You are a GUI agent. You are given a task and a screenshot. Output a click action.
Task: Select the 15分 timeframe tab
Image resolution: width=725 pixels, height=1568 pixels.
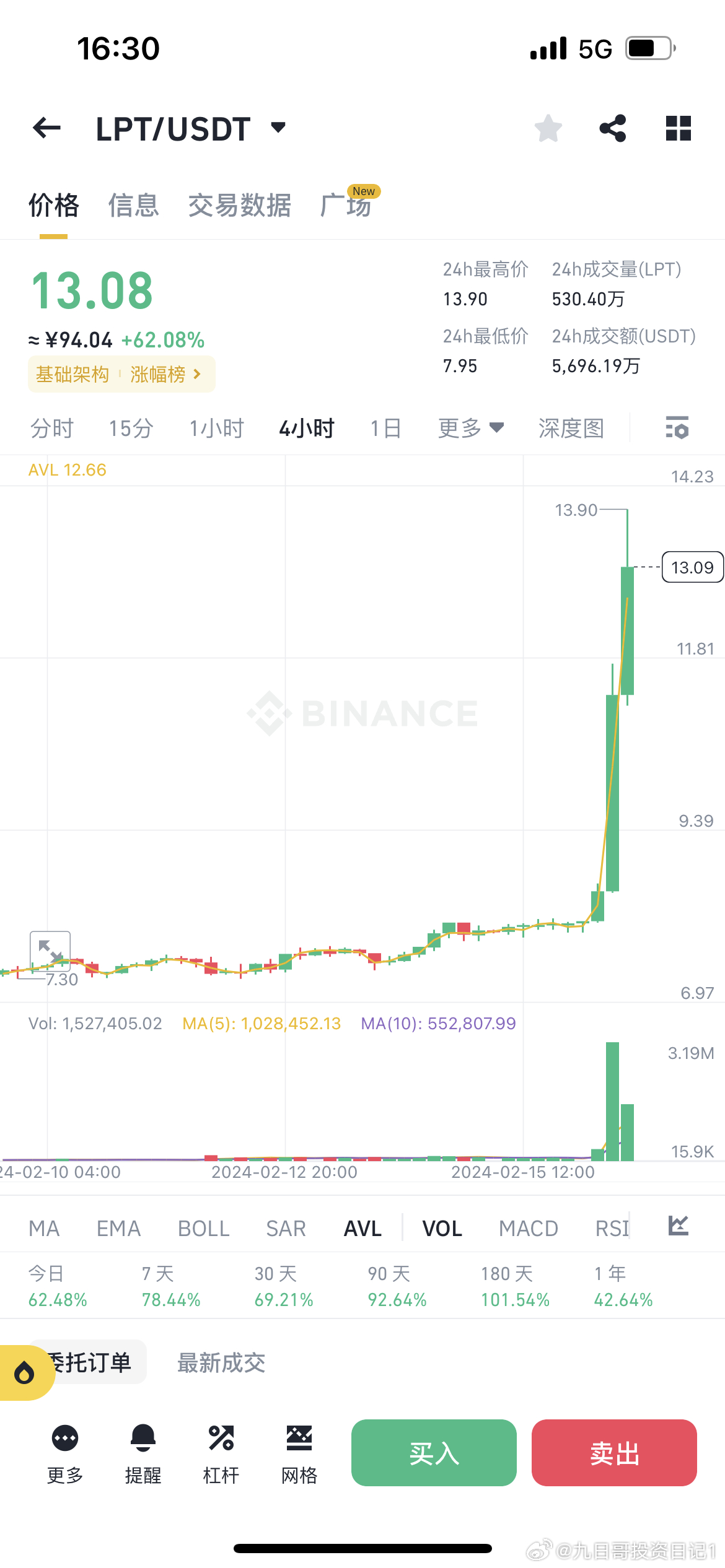131,428
